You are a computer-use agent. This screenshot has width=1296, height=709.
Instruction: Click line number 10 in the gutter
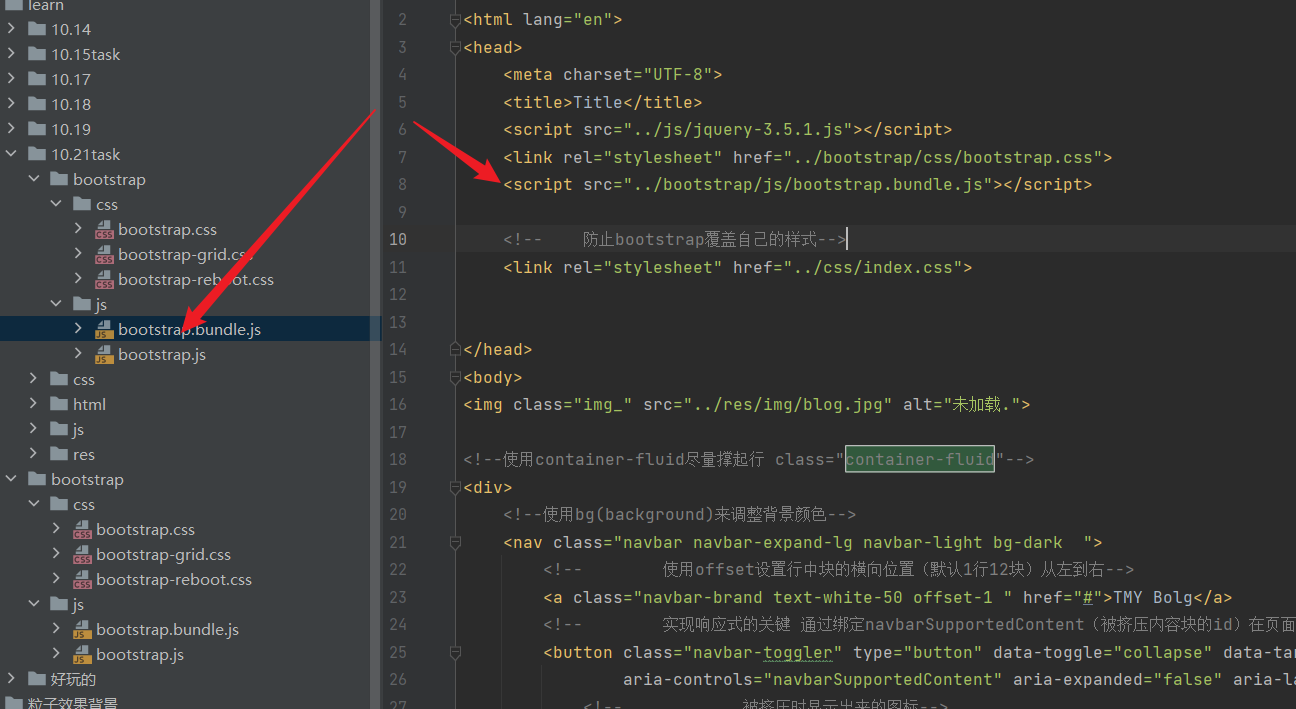pyautogui.click(x=397, y=240)
